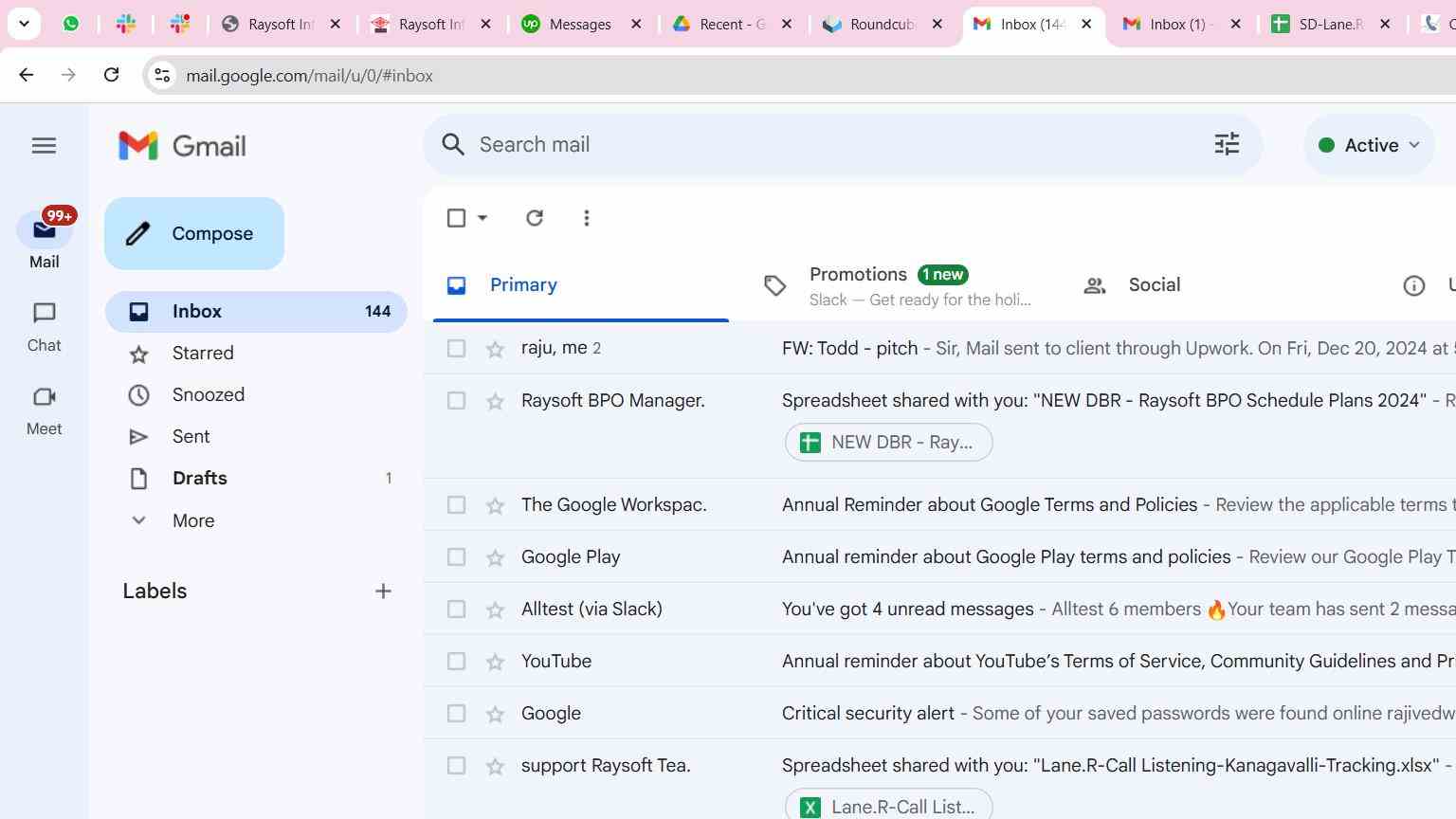This screenshot has width=1456, height=819.
Task: Open the Starred folder
Action: (256, 353)
